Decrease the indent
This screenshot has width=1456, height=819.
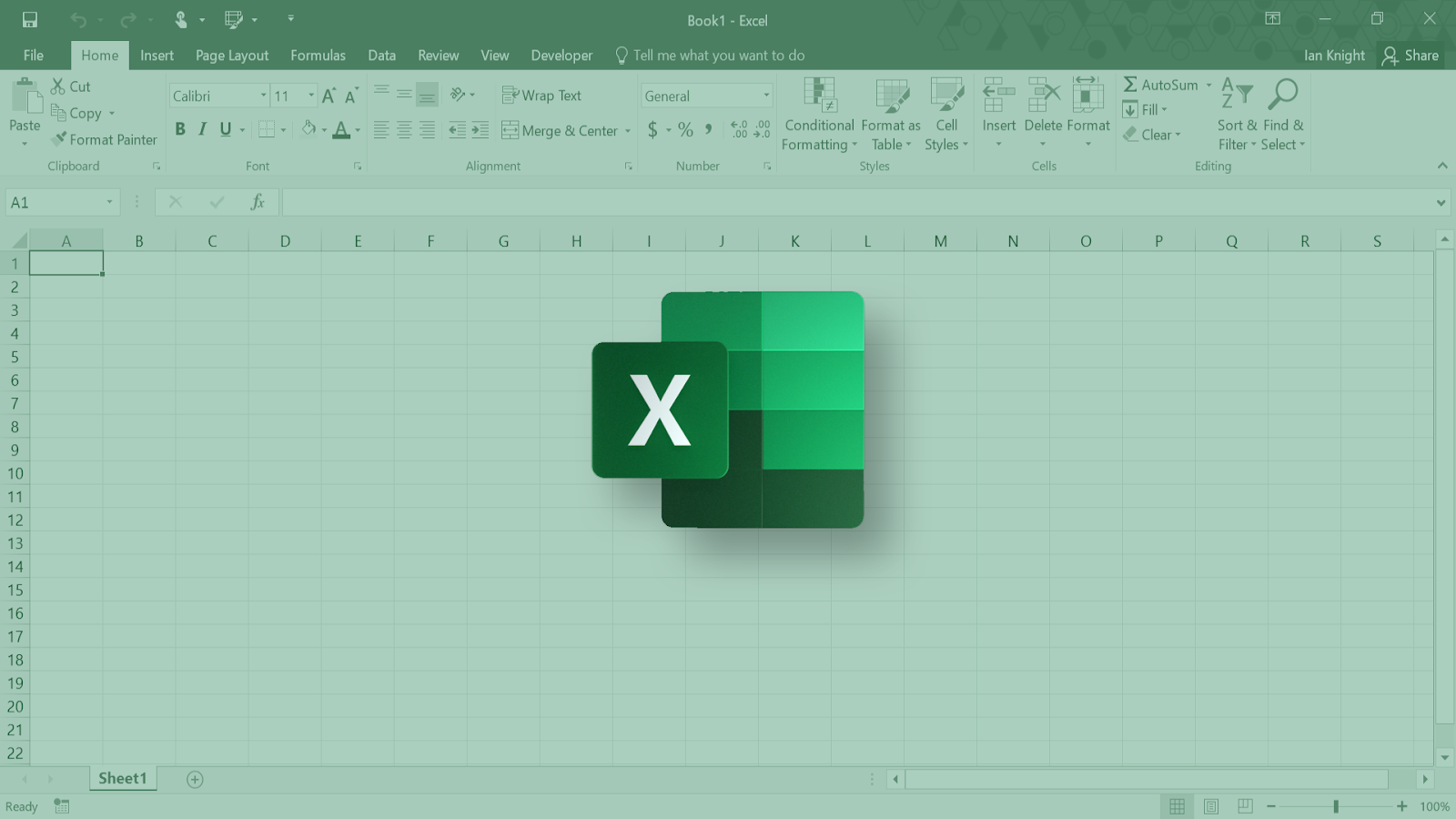coord(457,130)
